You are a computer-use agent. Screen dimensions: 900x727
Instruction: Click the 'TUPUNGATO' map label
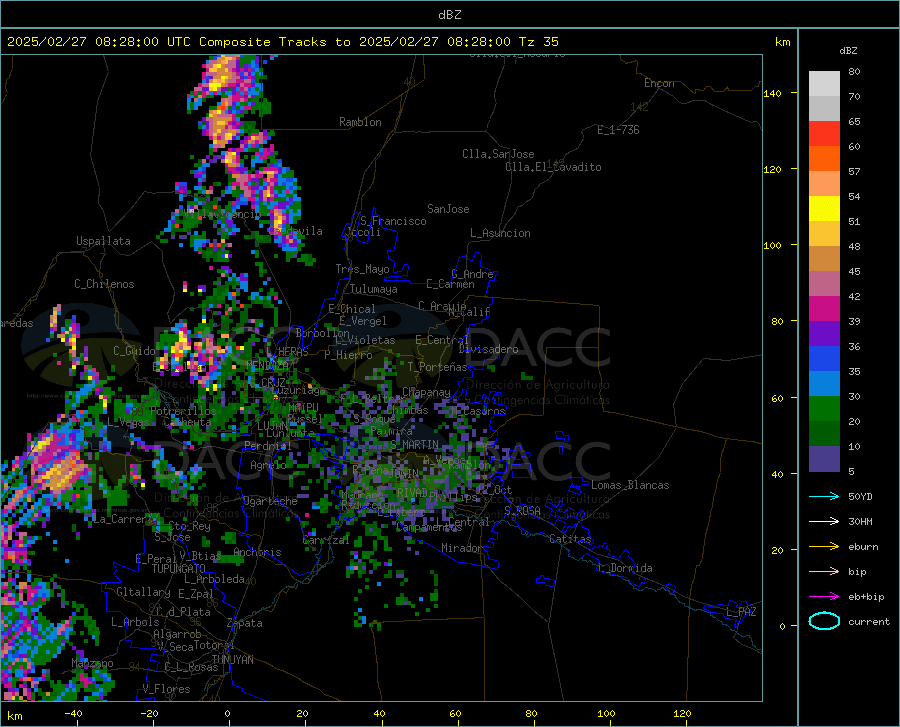coord(179,569)
